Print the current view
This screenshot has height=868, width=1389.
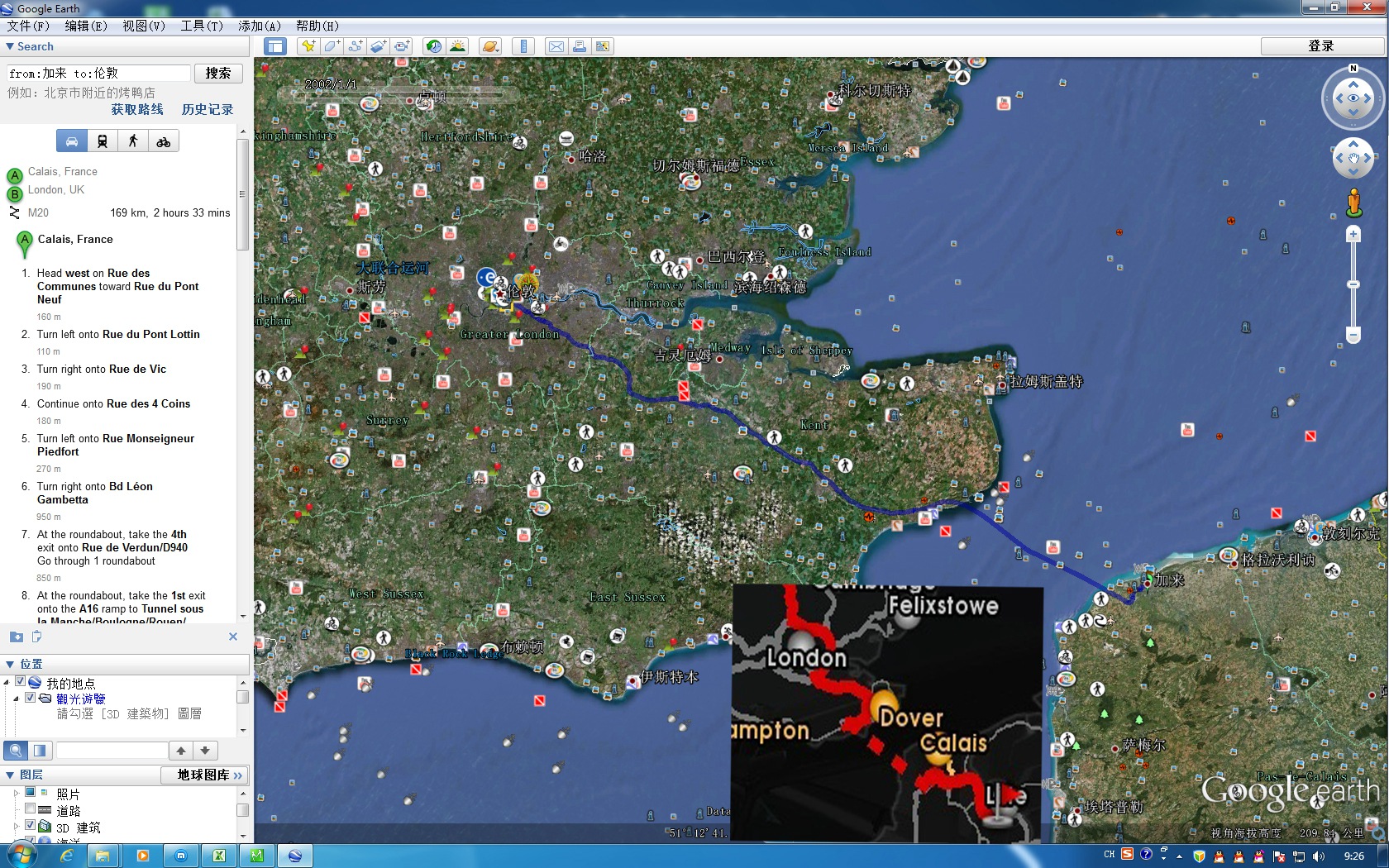(580, 46)
